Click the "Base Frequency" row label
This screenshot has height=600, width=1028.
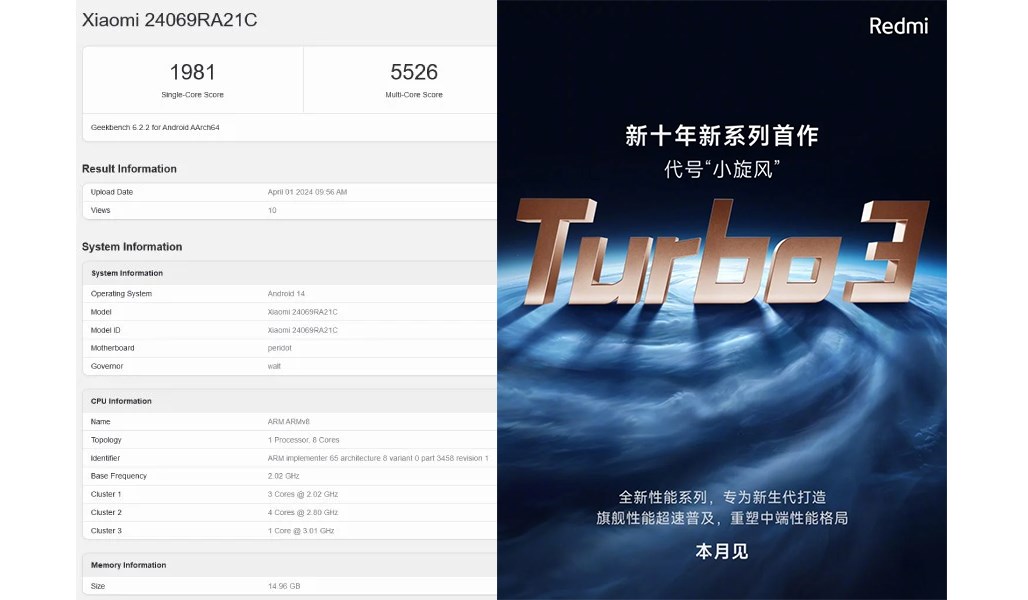point(119,476)
